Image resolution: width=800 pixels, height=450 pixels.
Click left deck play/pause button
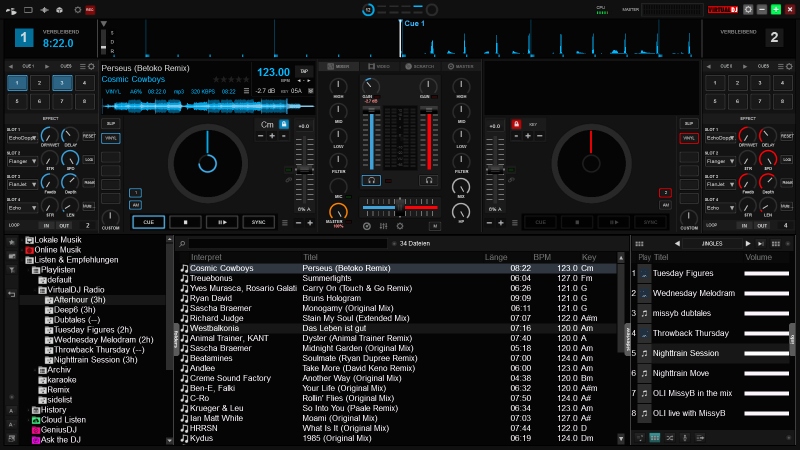coord(222,222)
